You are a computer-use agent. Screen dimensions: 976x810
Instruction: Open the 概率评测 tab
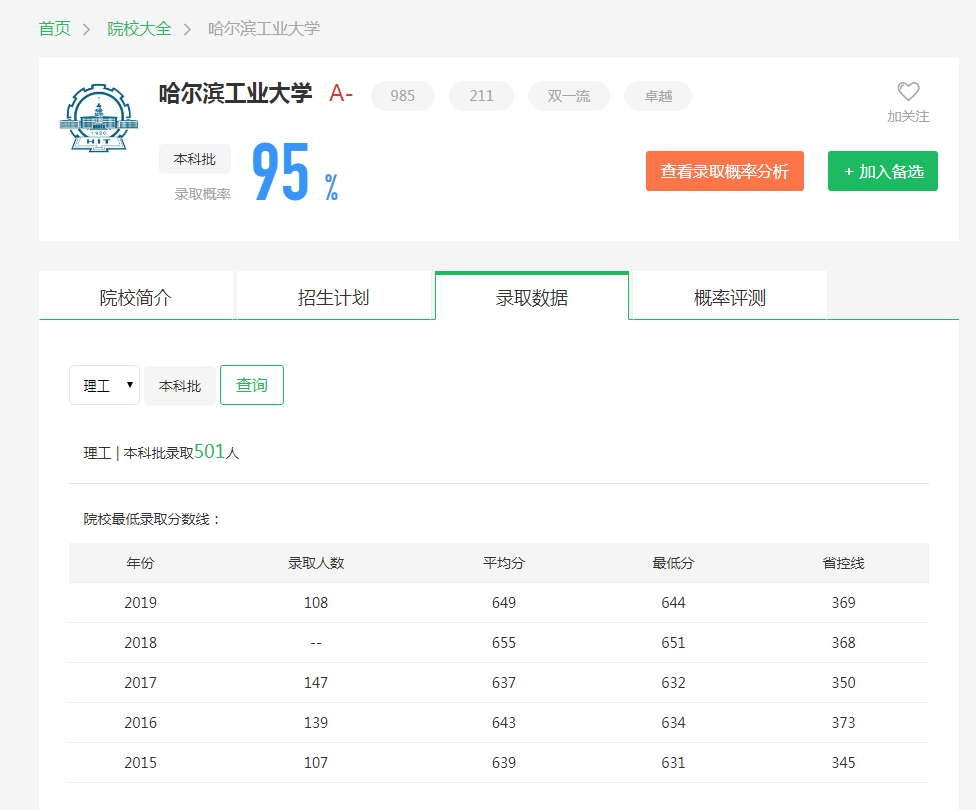(730, 298)
